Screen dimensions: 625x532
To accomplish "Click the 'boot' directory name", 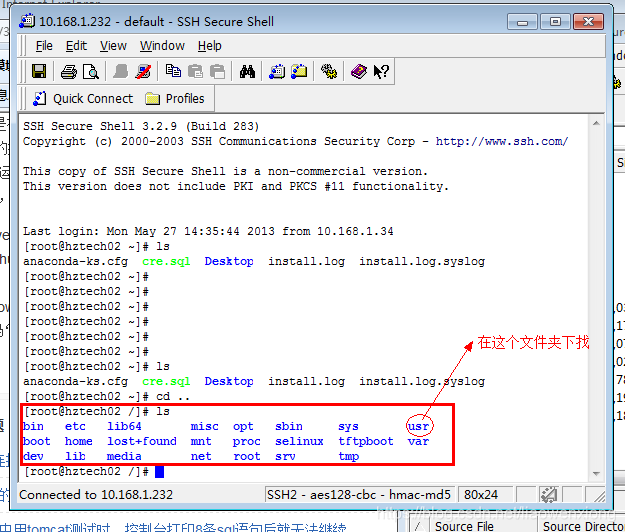I will (x=37, y=441).
